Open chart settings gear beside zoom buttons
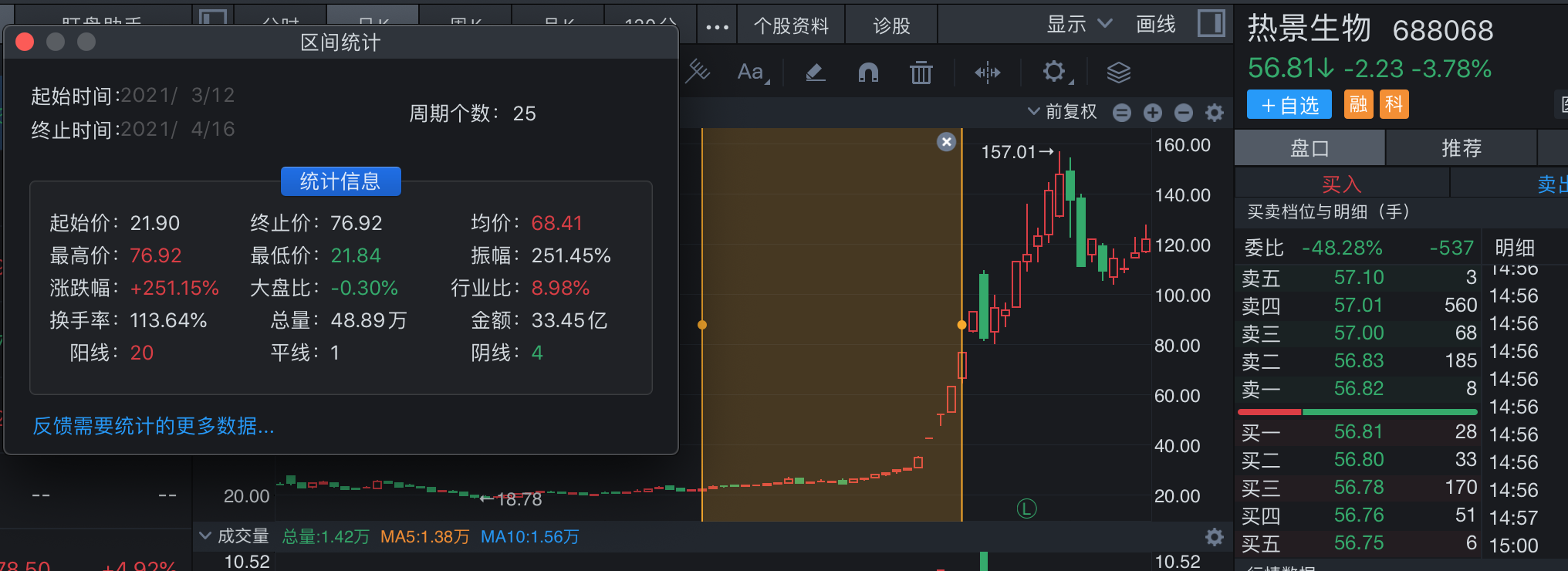The width and height of the screenshot is (1568, 571). click(1215, 113)
